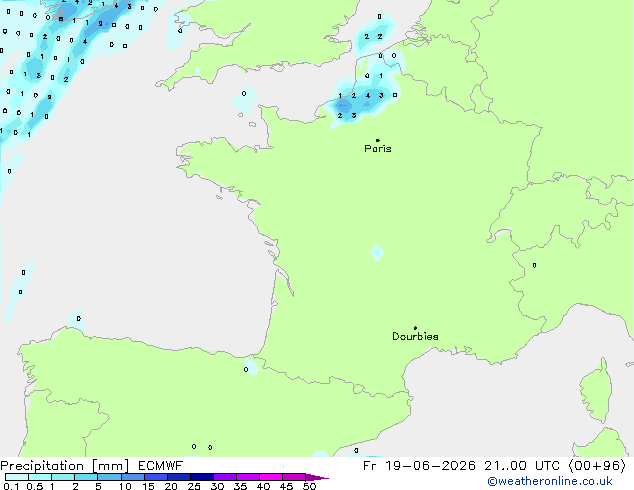634x490 pixels.
Task: Click the 0 value in the English Channel
Action: [244, 93]
